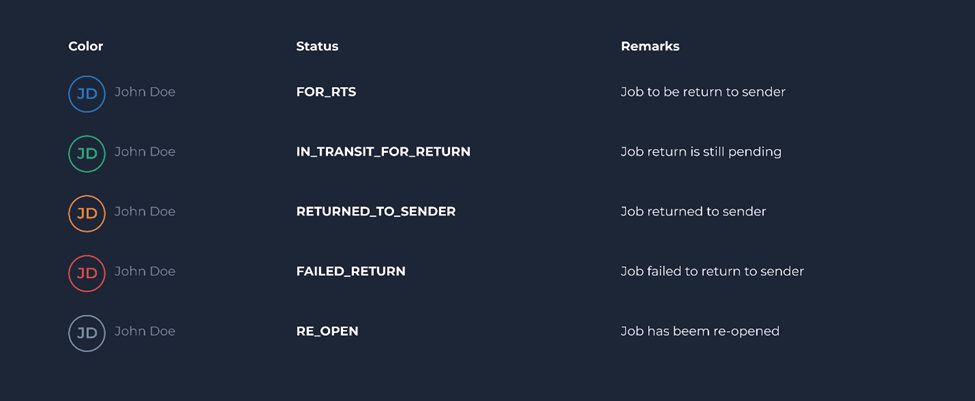Screen dimensions: 975x401
Task: Click remark 'Job has beem re-opened'
Action: click(700, 331)
